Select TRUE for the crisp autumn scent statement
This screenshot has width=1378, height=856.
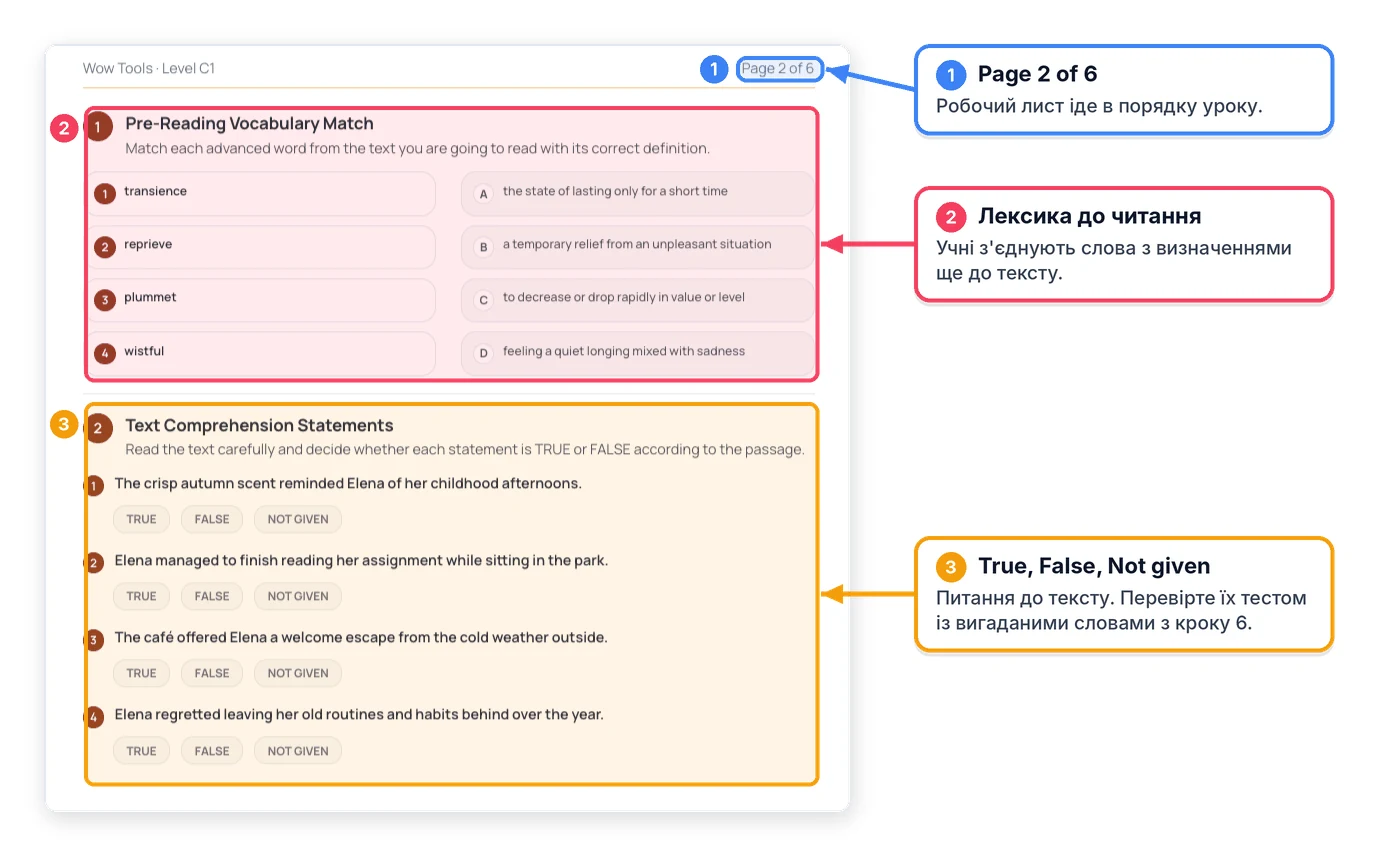point(141,519)
